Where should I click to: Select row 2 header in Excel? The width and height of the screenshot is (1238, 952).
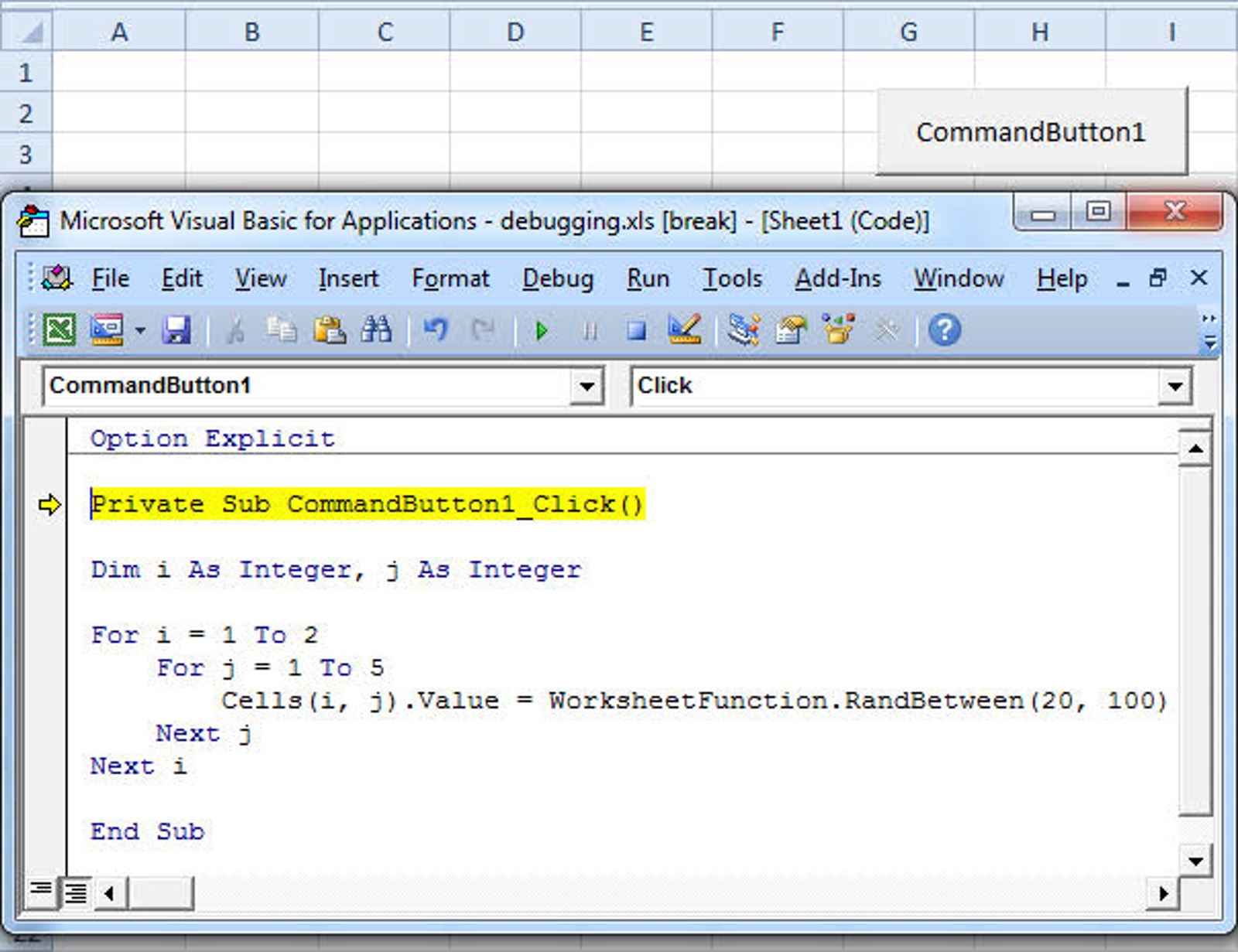point(26,113)
